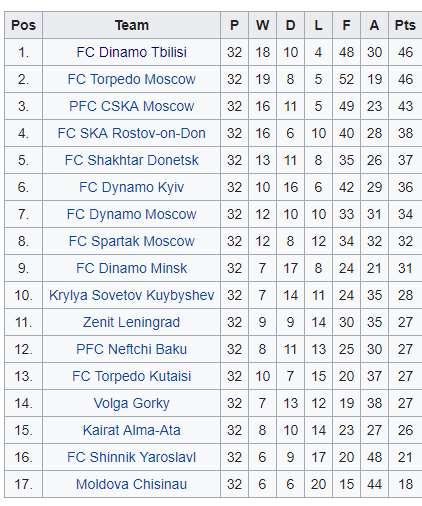Click the PFC CSKA Moscow team link

(x=131, y=106)
